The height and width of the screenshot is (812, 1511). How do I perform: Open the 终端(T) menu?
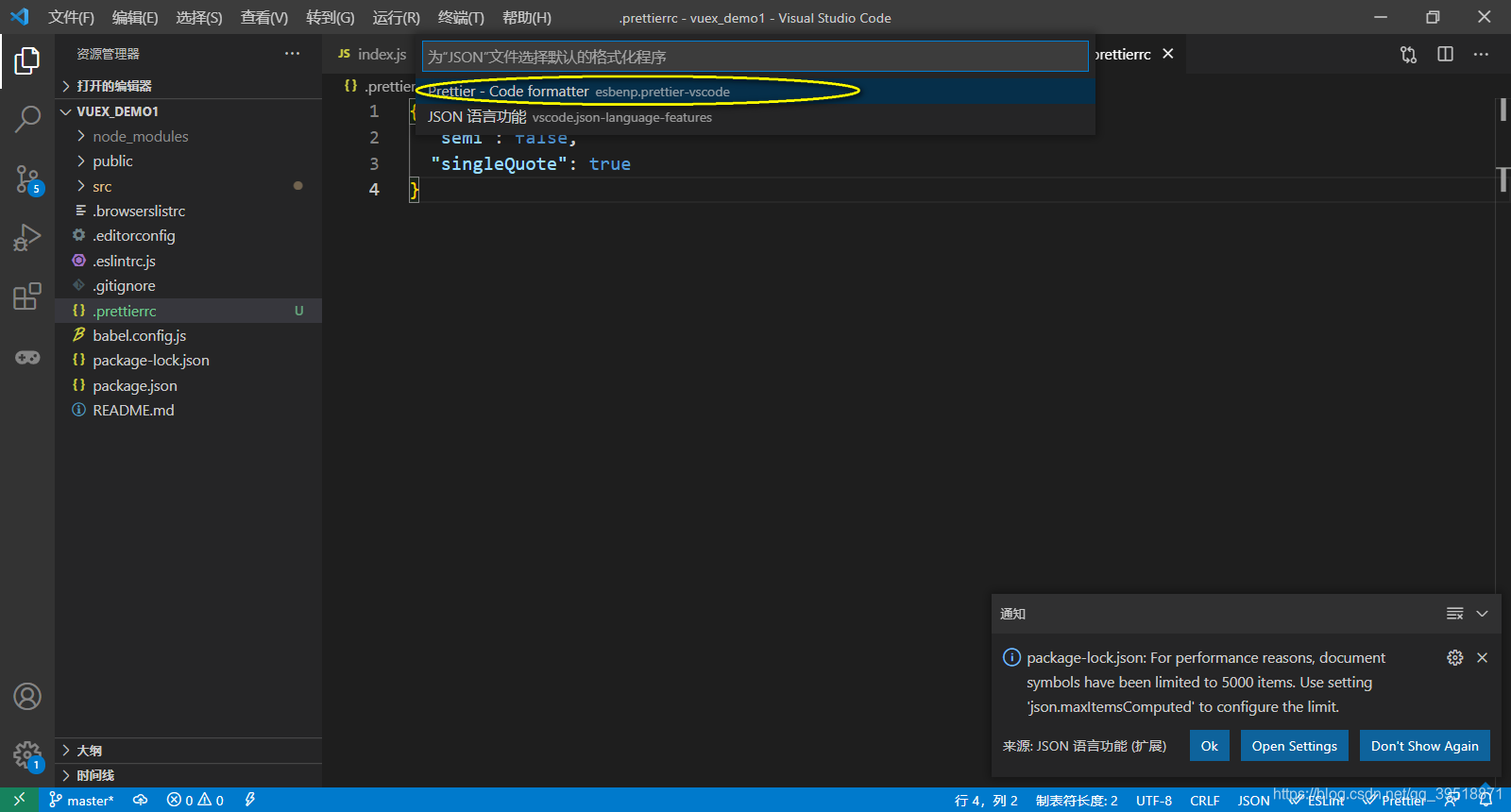click(461, 17)
